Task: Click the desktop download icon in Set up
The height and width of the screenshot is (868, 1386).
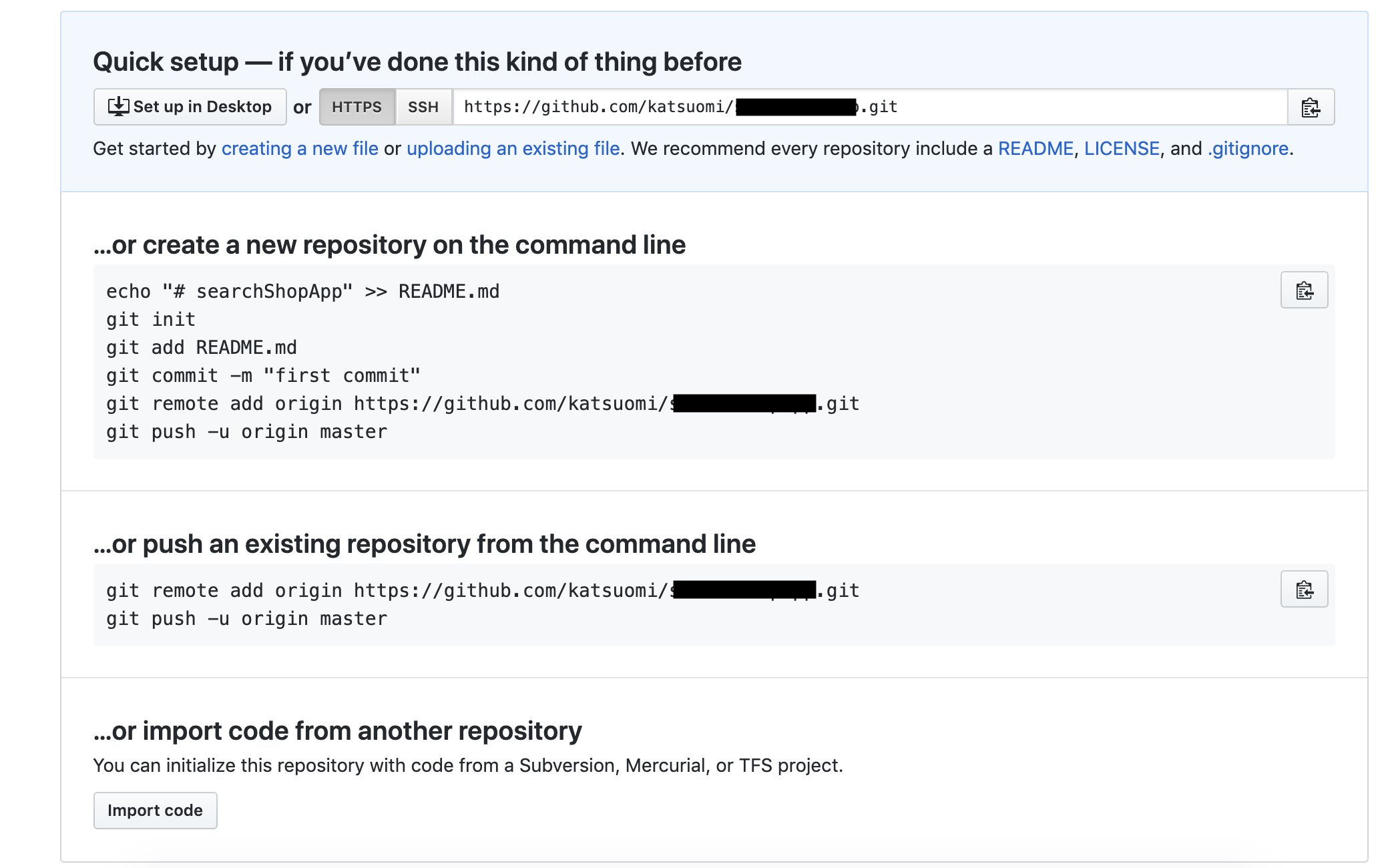Action: tap(118, 107)
